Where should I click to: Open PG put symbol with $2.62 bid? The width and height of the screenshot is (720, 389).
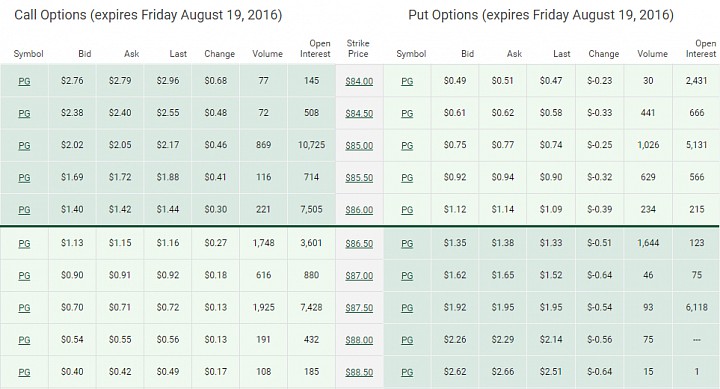point(407,372)
